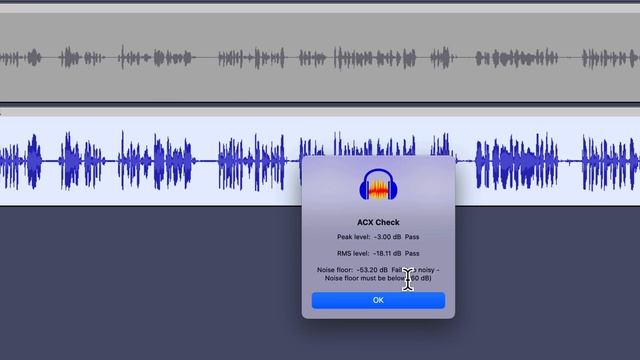Click the 'Noise floor must be below -60 dB' text
Viewport: 640px width, 360px height.
(x=378, y=278)
